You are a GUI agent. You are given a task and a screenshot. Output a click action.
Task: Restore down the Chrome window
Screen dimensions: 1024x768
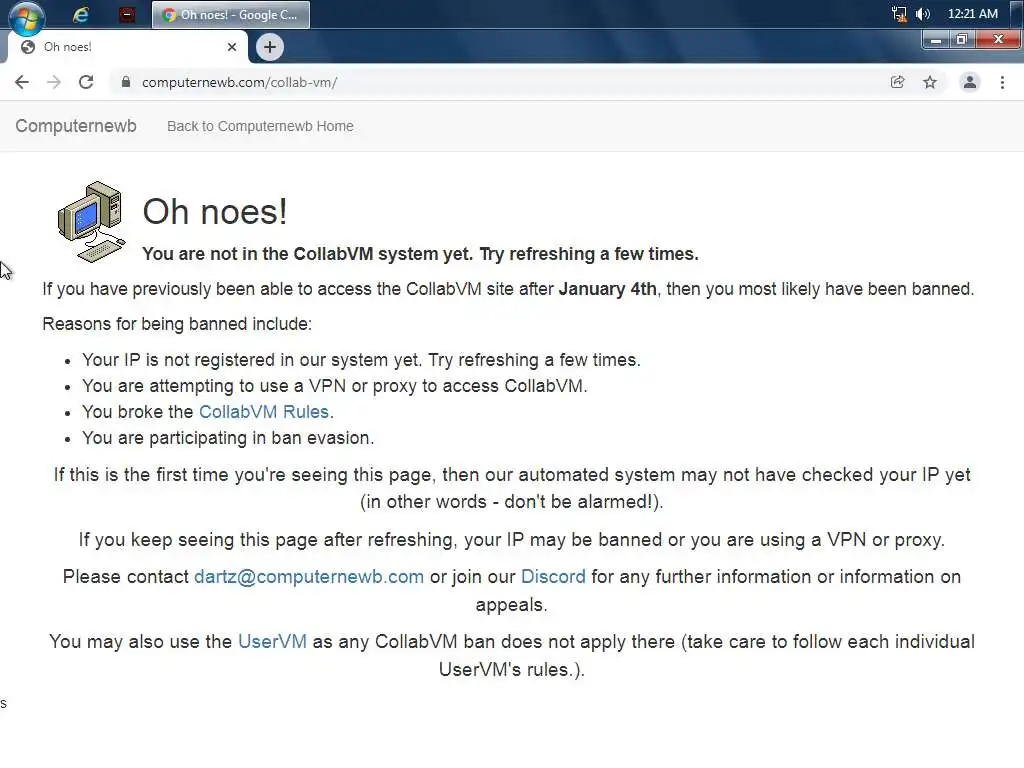tap(961, 40)
